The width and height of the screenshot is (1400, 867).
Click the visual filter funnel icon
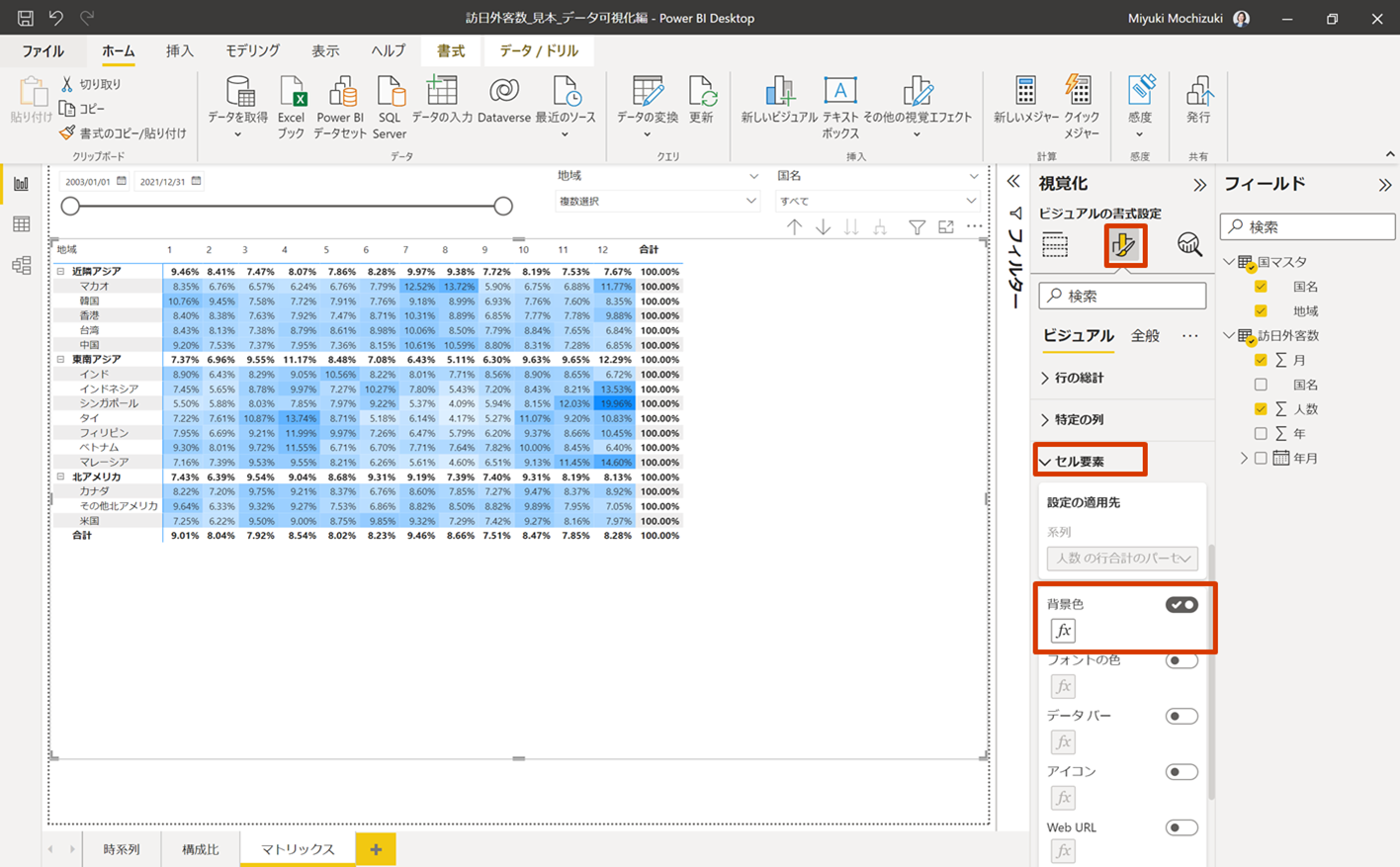point(917,227)
